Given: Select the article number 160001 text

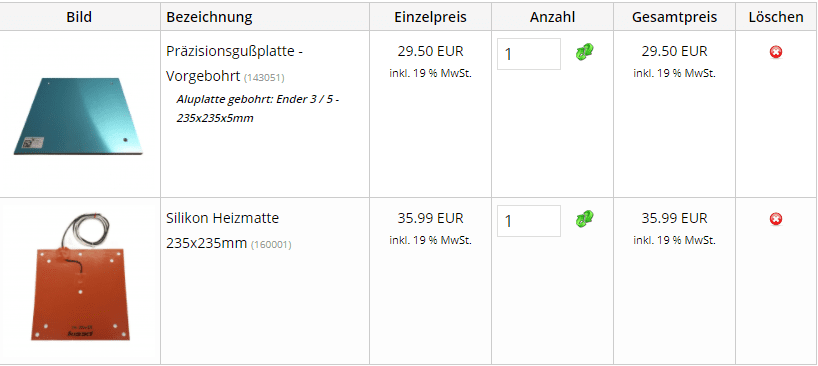Looking at the screenshot, I should 271,245.
